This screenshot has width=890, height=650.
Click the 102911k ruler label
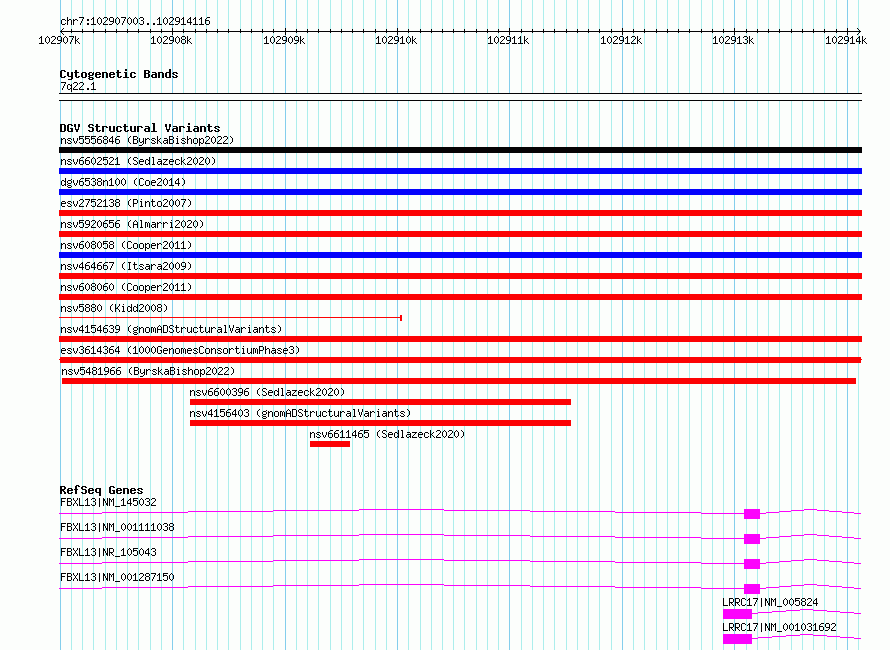point(509,40)
